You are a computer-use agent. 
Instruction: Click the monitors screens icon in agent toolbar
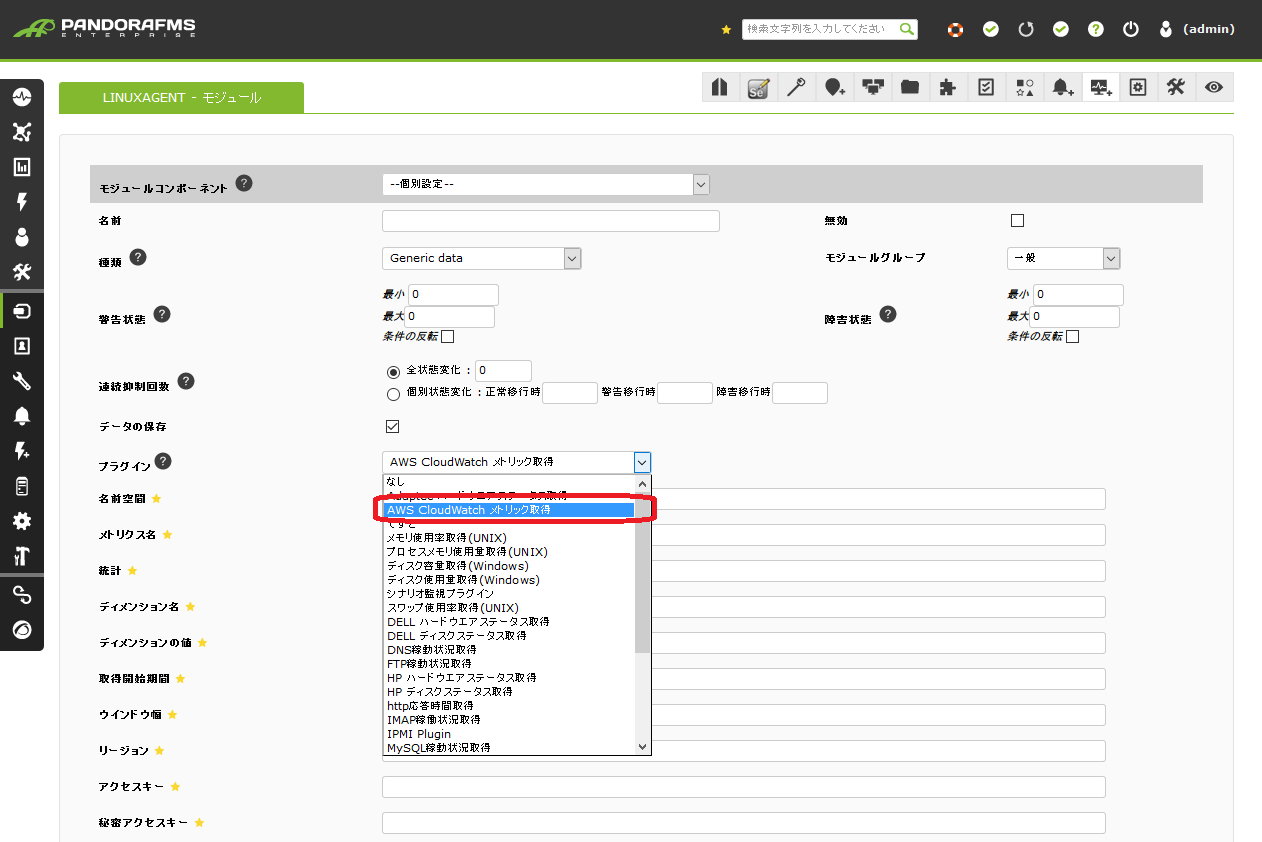[x=872, y=87]
